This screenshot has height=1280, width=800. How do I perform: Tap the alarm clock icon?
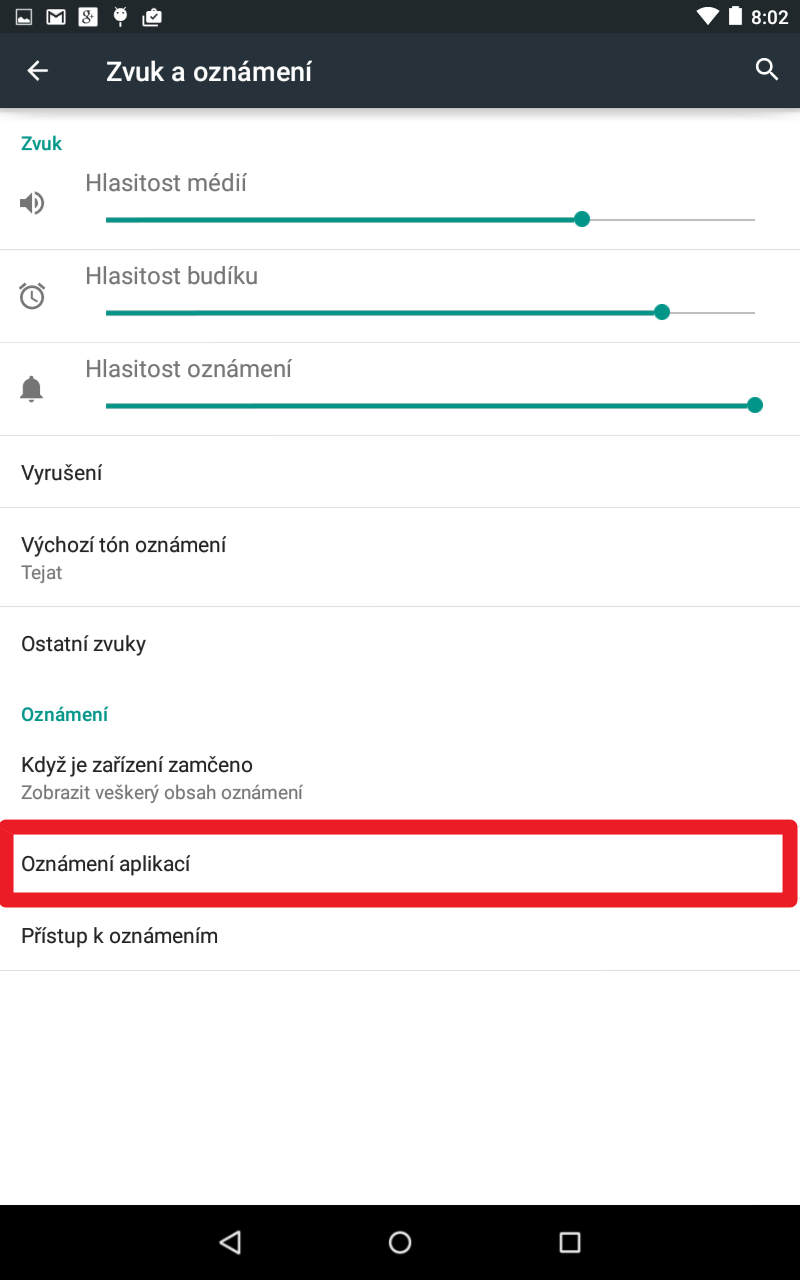[x=33, y=296]
